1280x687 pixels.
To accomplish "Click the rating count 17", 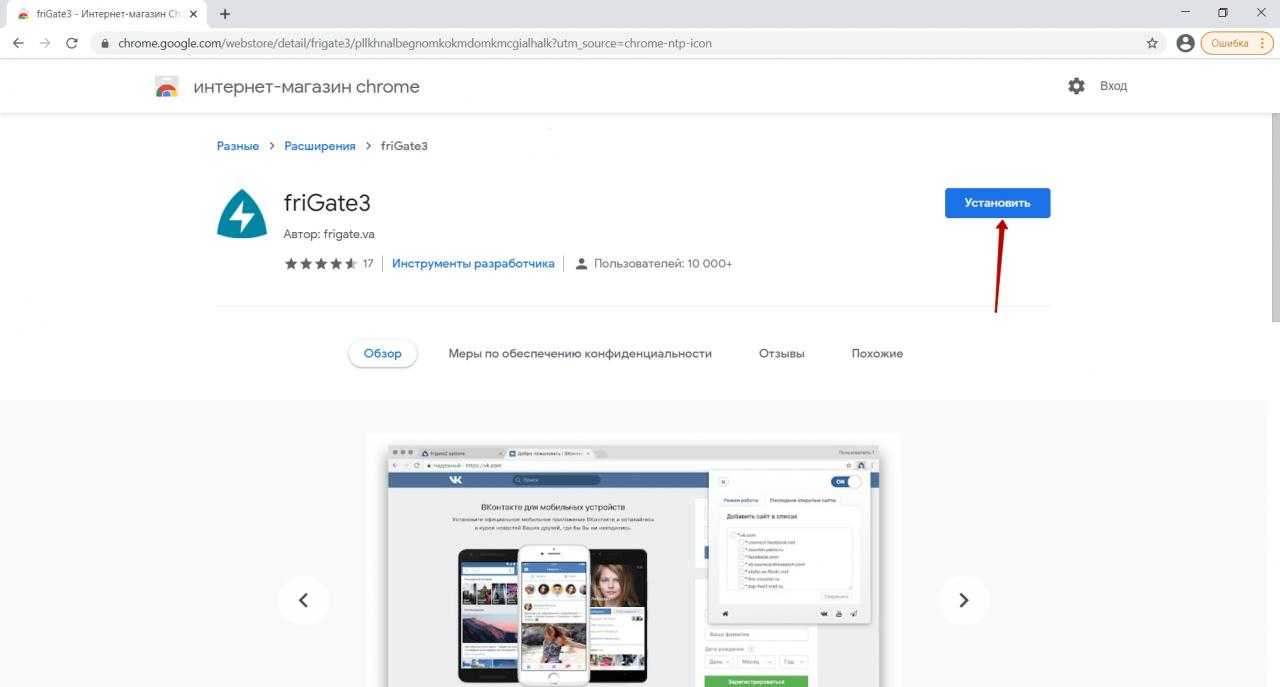I will pos(368,264).
